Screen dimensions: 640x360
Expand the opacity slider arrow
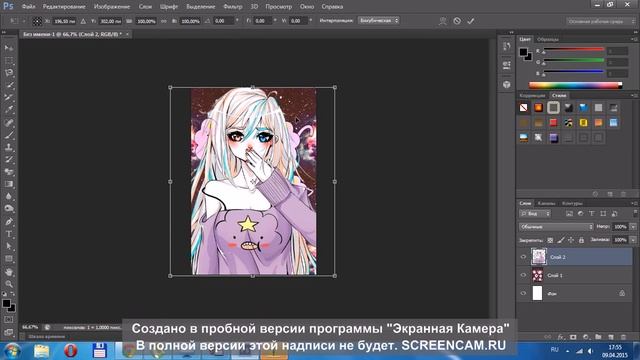tap(633, 227)
